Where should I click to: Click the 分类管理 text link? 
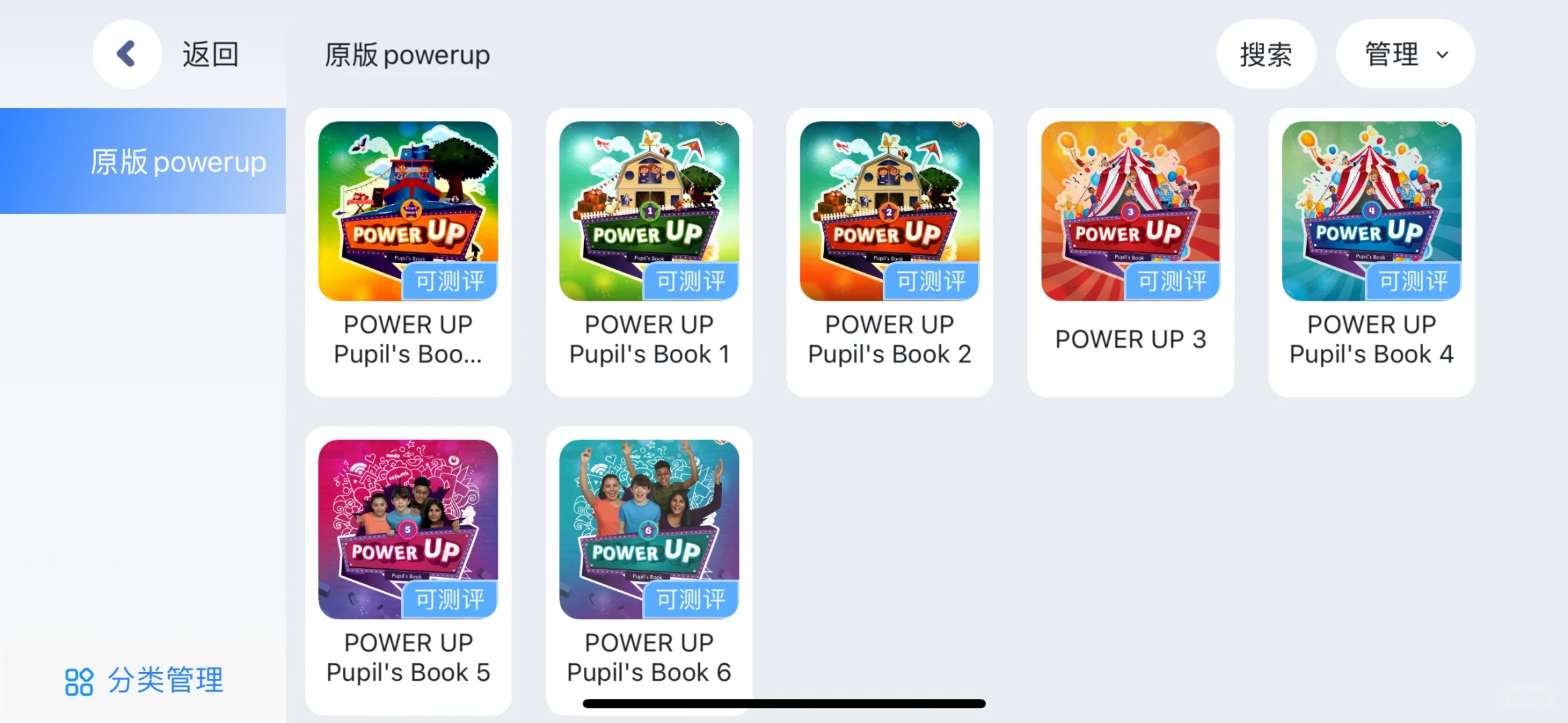point(165,681)
